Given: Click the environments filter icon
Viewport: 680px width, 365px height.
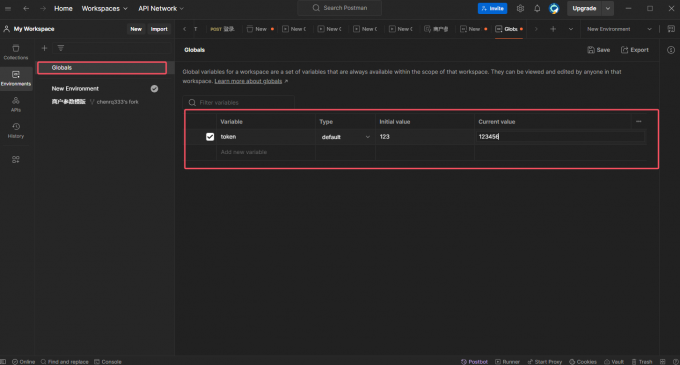Looking at the screenshot, I should click(x=61, y=48).
